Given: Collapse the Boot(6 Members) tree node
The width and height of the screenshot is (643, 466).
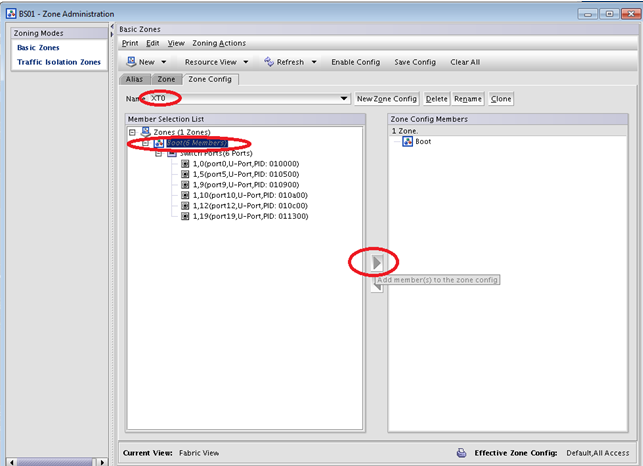Looking at the screenshot, I should point(145,143).
